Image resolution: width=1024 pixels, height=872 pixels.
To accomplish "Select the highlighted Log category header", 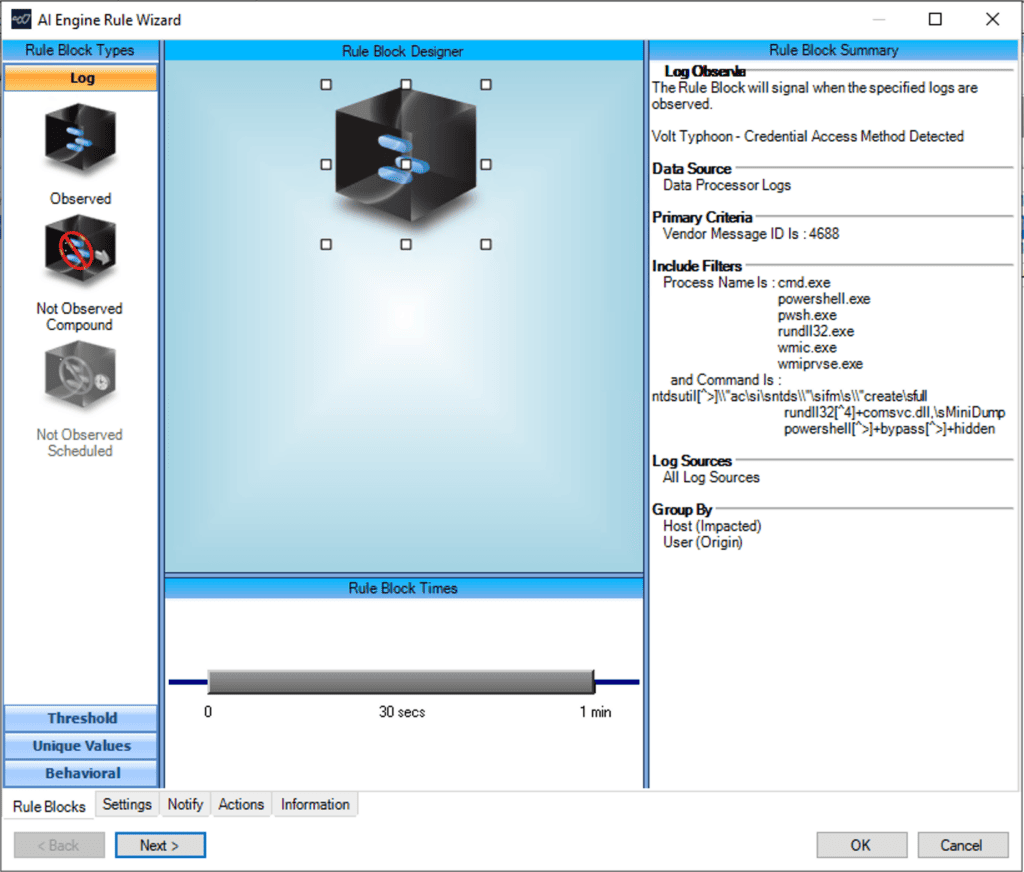I will [x=80, y=77].
